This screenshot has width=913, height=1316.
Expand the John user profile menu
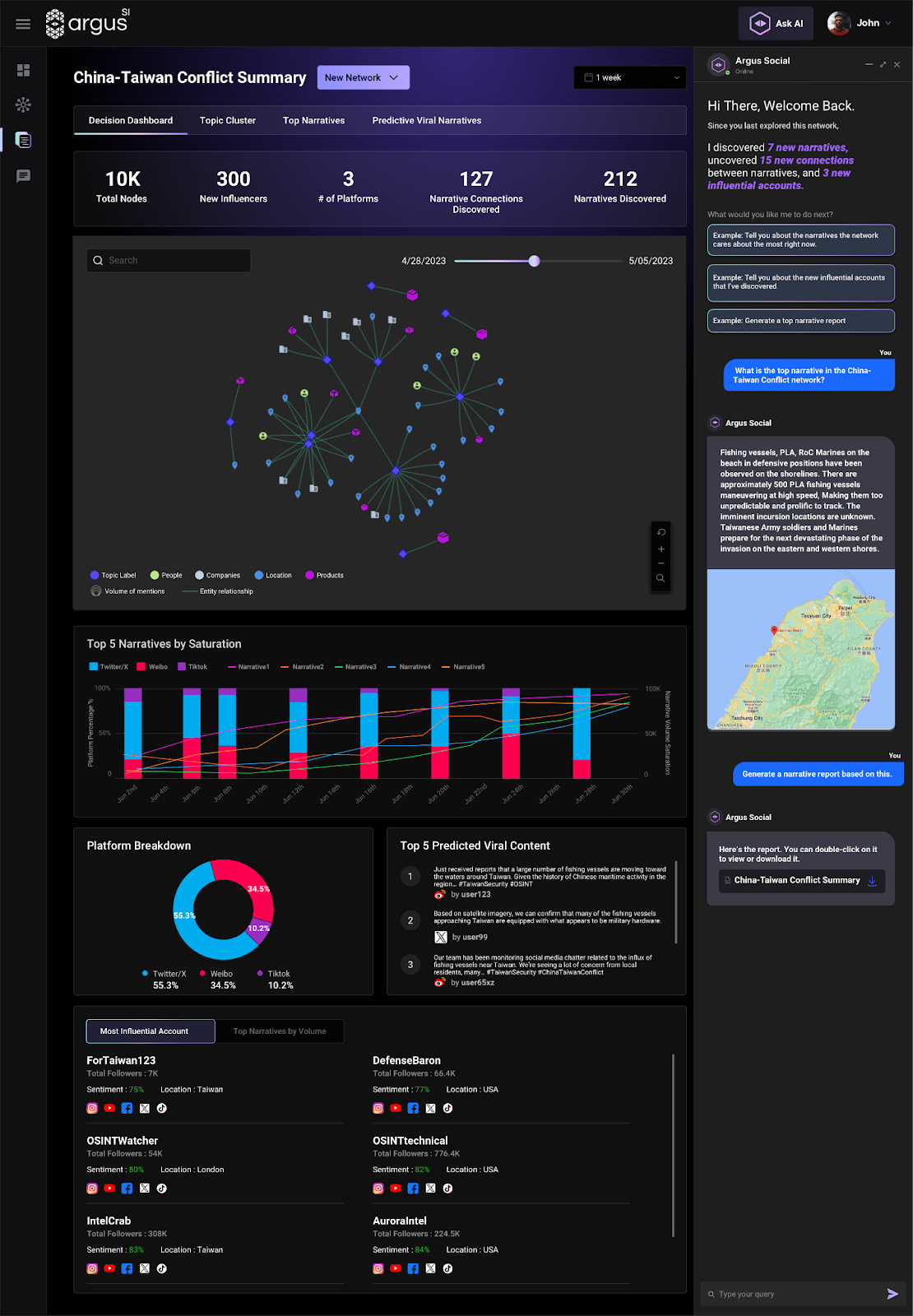pyautogui.click(x=860, y=23)
